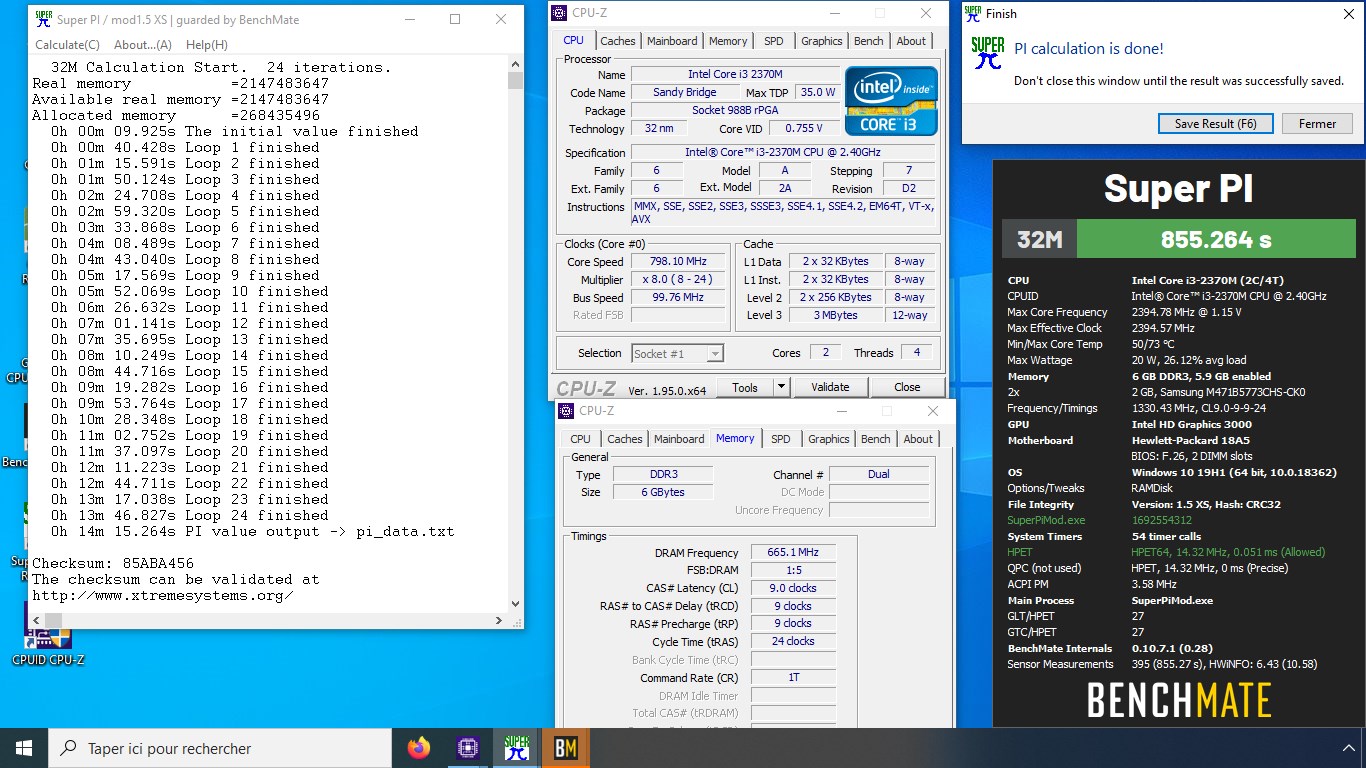Screen dimensions: 1366x768
Task: Select Graphics tab in lower CPU-Z window
Action: (829, 439)
